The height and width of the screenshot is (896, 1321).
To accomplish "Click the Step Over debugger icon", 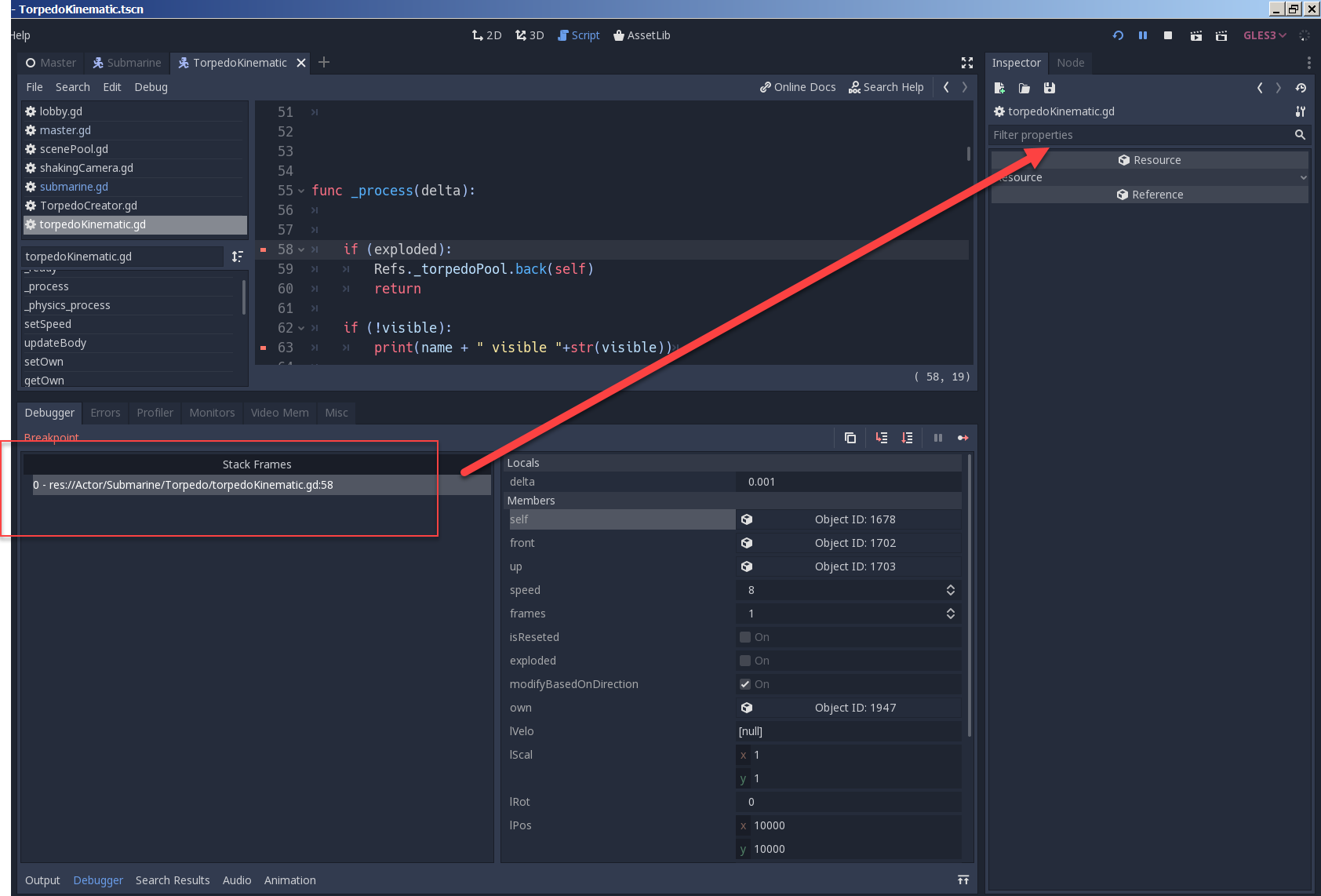I will (908, 438).
